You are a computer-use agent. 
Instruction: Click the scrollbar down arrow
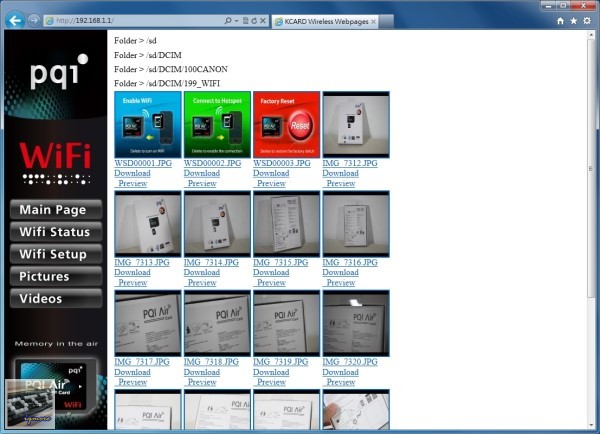(x=591, y=425)
